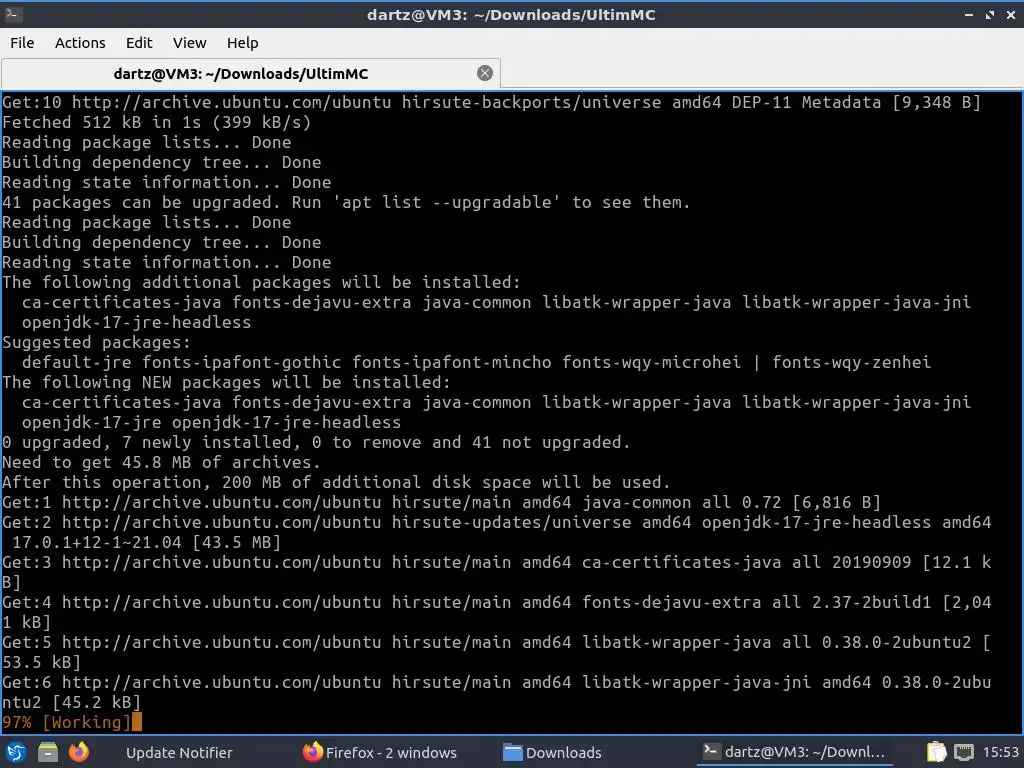The width and height of the screenshot is (1024, 768).
Task: Click the 'ntu2 [45.2 kB]' line
Action: coord(71,703)
